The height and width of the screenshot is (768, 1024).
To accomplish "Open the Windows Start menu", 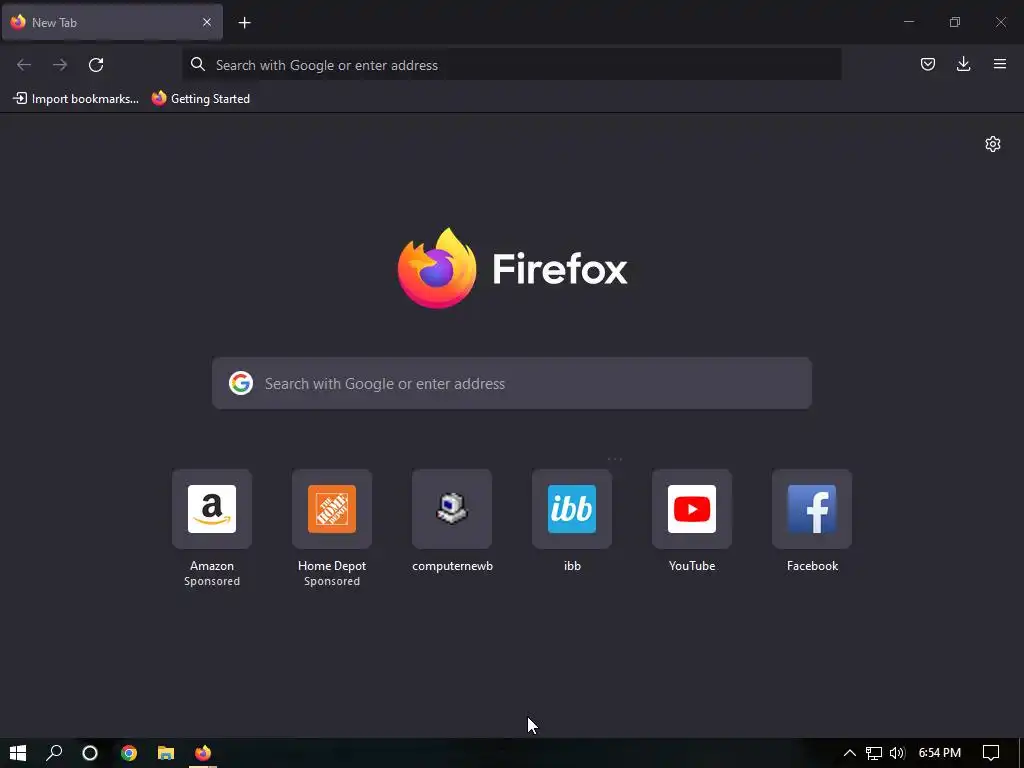I will click(x=18, y=753).
